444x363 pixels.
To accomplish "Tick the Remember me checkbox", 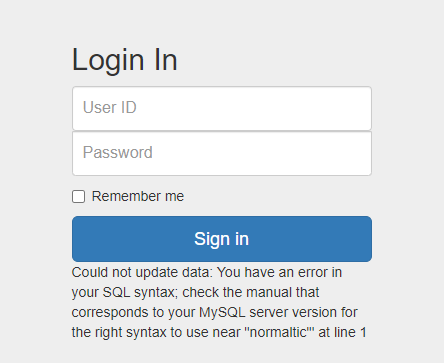I will (79, 197).
